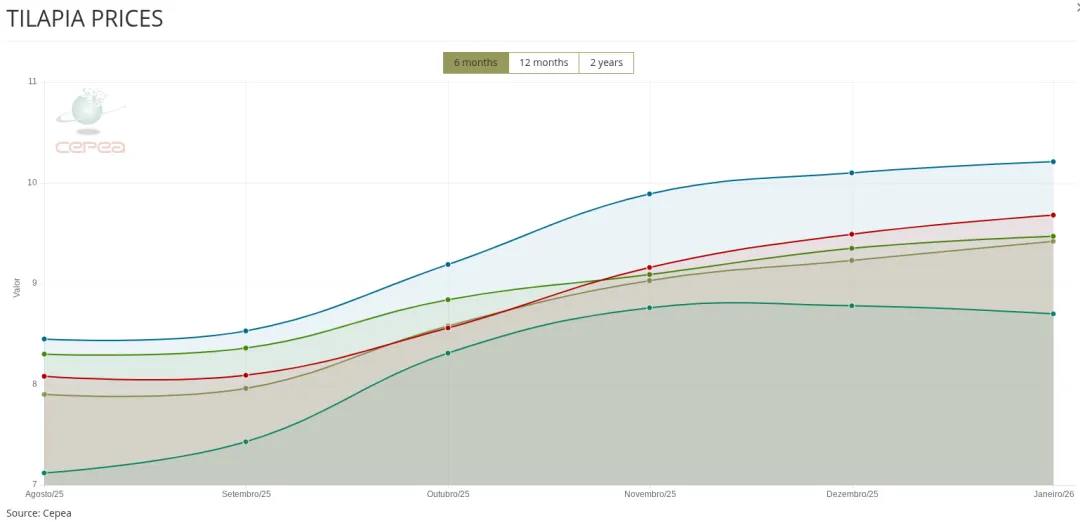
Task: Switch chart to 2 years
Action: click(606, 63)
